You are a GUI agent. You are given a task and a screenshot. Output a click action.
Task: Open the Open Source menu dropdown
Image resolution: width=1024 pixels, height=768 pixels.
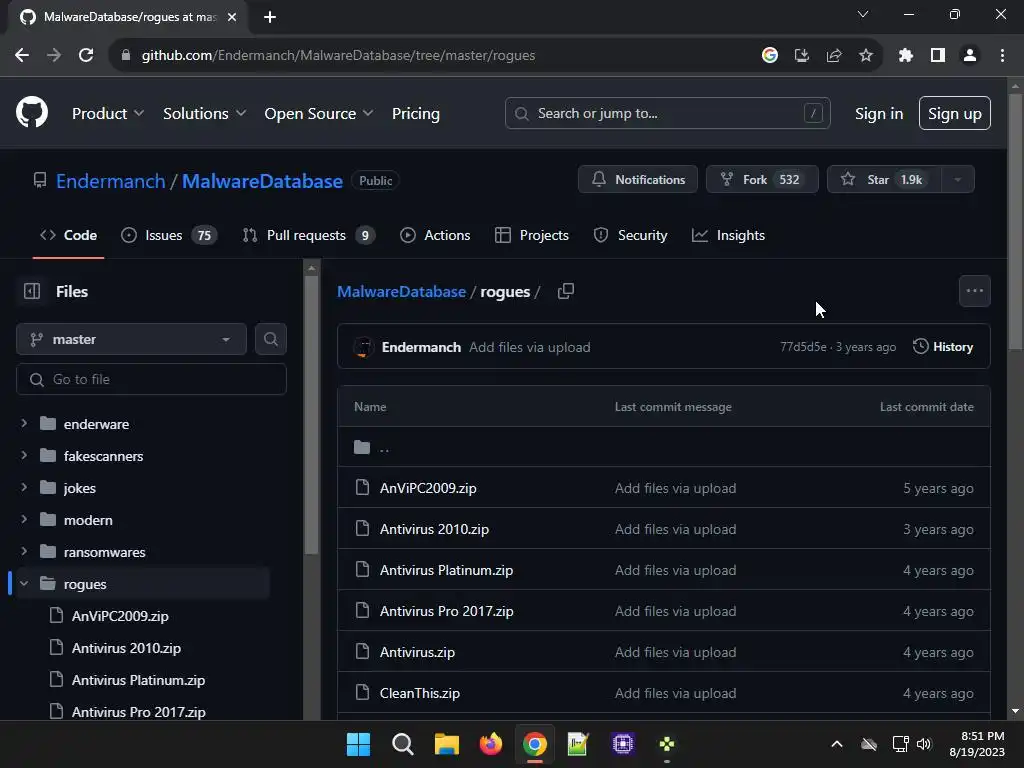(x=319, y=114)
